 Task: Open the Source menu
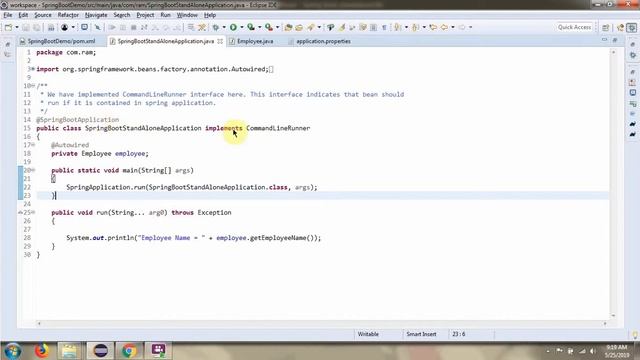[43, 15]
